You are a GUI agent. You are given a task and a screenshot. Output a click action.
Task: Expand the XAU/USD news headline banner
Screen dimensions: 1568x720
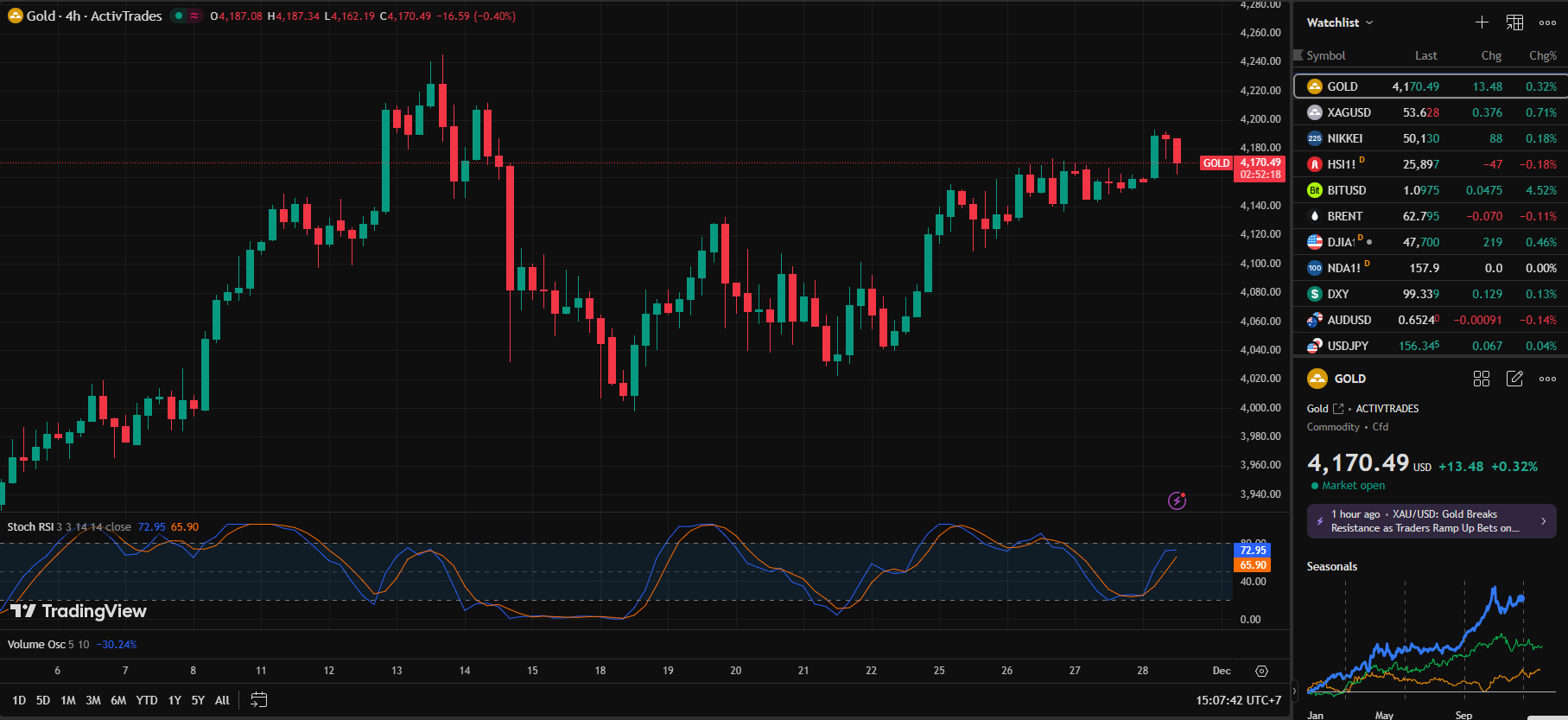coord(1431,521)
